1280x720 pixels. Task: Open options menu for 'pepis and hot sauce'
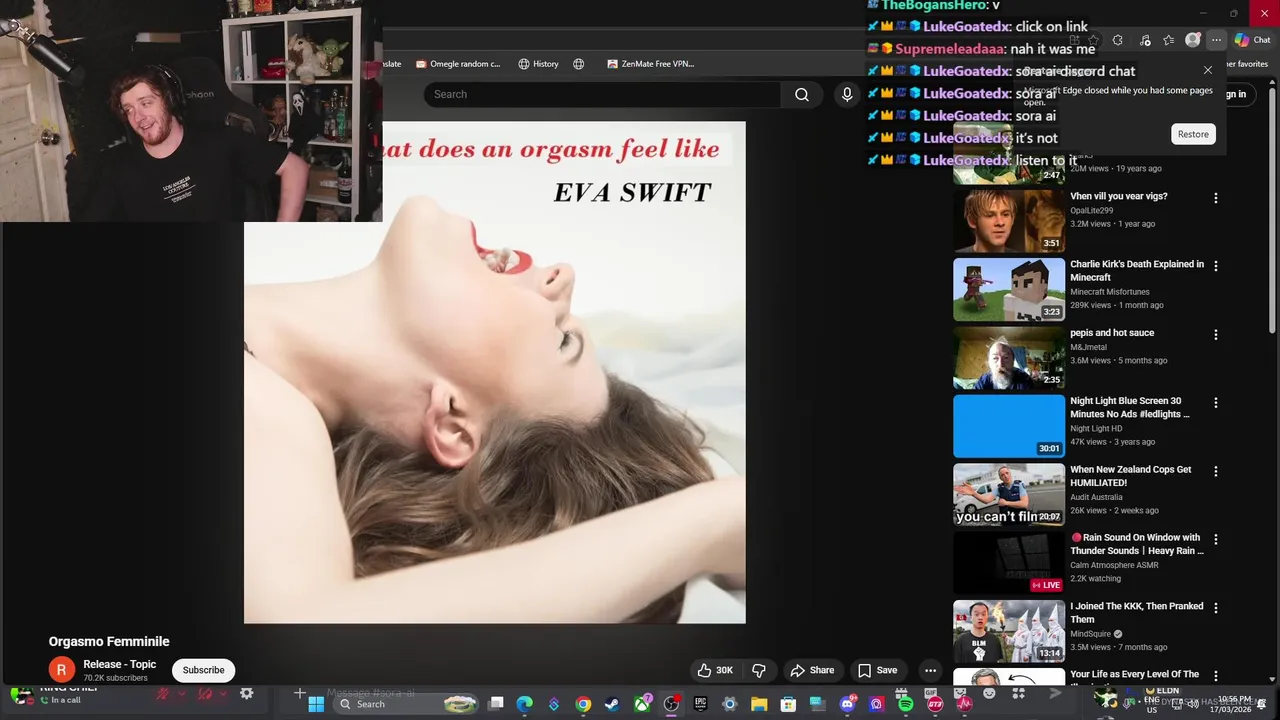tap(1216, 335)
